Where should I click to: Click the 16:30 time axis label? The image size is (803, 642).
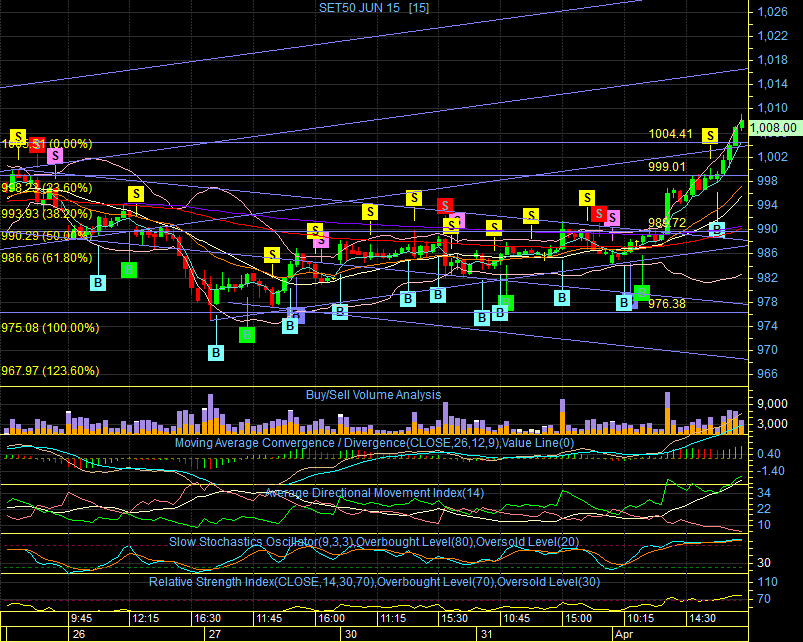coord(207,618)
